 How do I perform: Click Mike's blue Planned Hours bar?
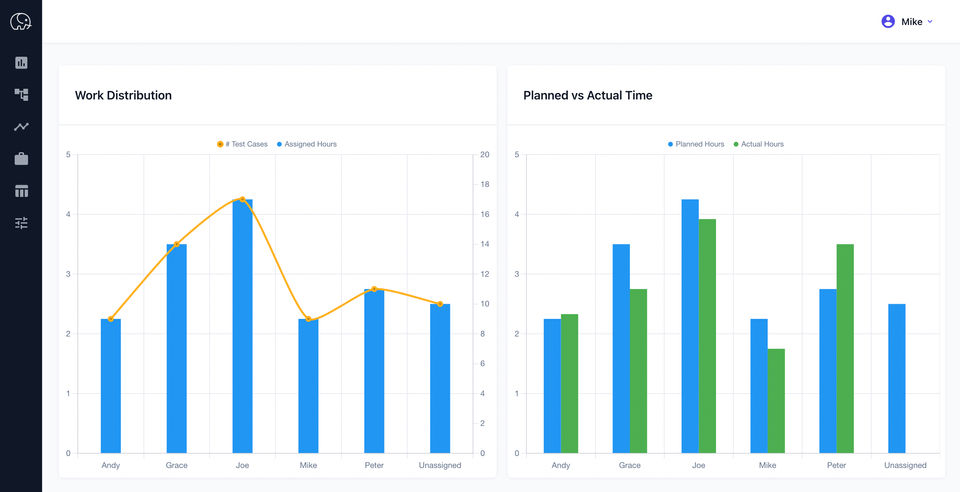click(x=759, y=386)
